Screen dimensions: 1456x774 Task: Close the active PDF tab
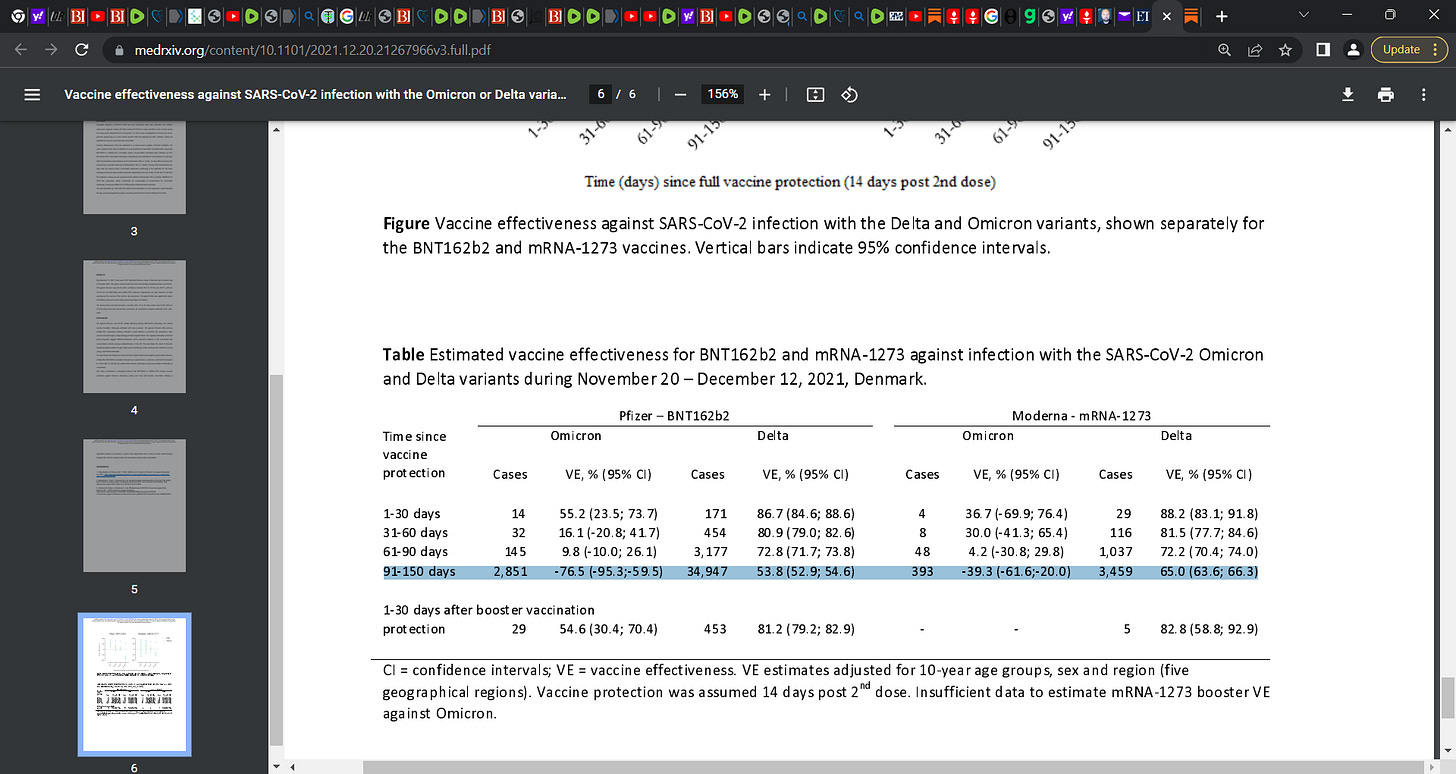click(x=1166, y=16)
